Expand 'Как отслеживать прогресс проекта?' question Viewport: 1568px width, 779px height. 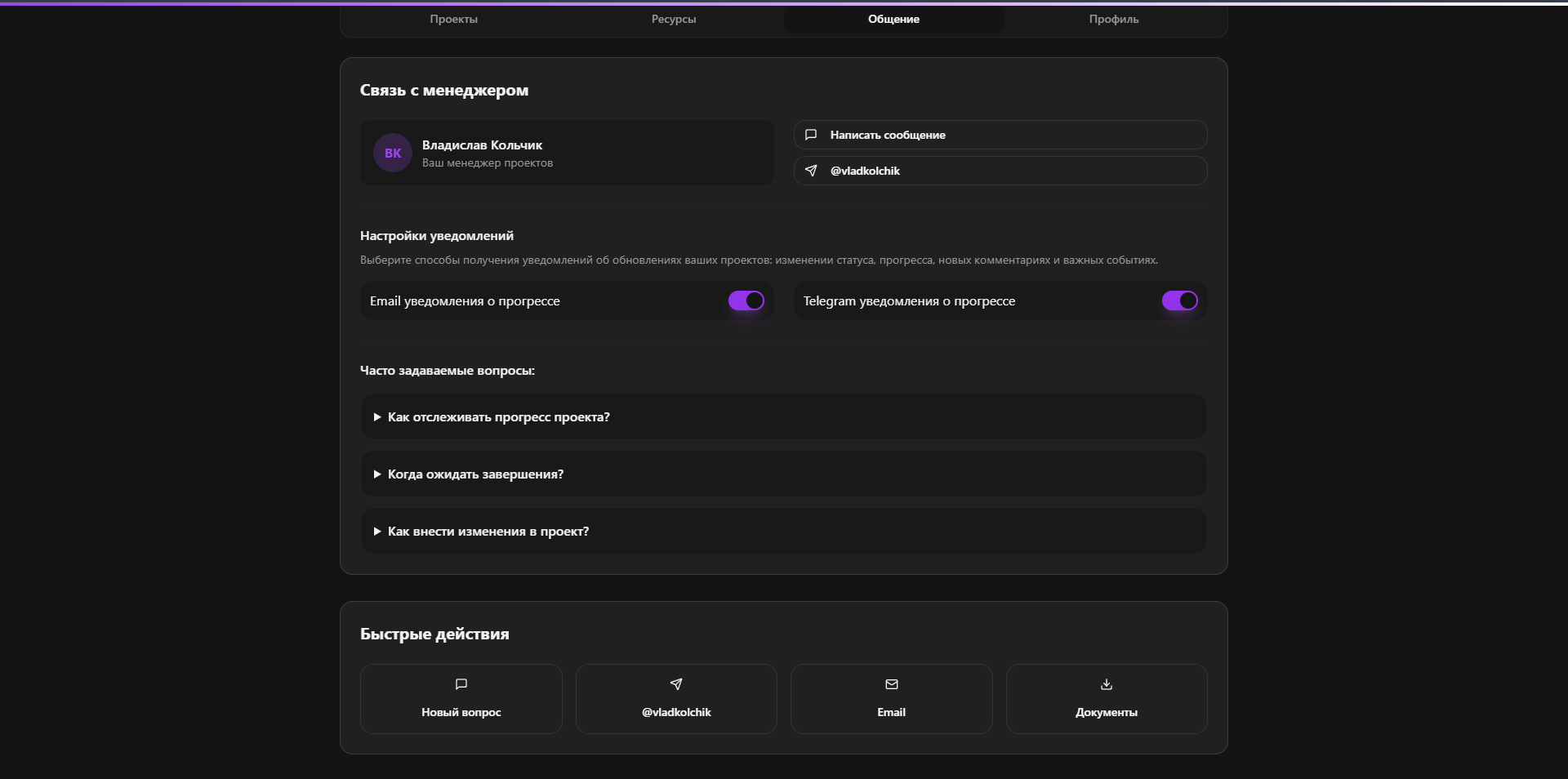499,417
